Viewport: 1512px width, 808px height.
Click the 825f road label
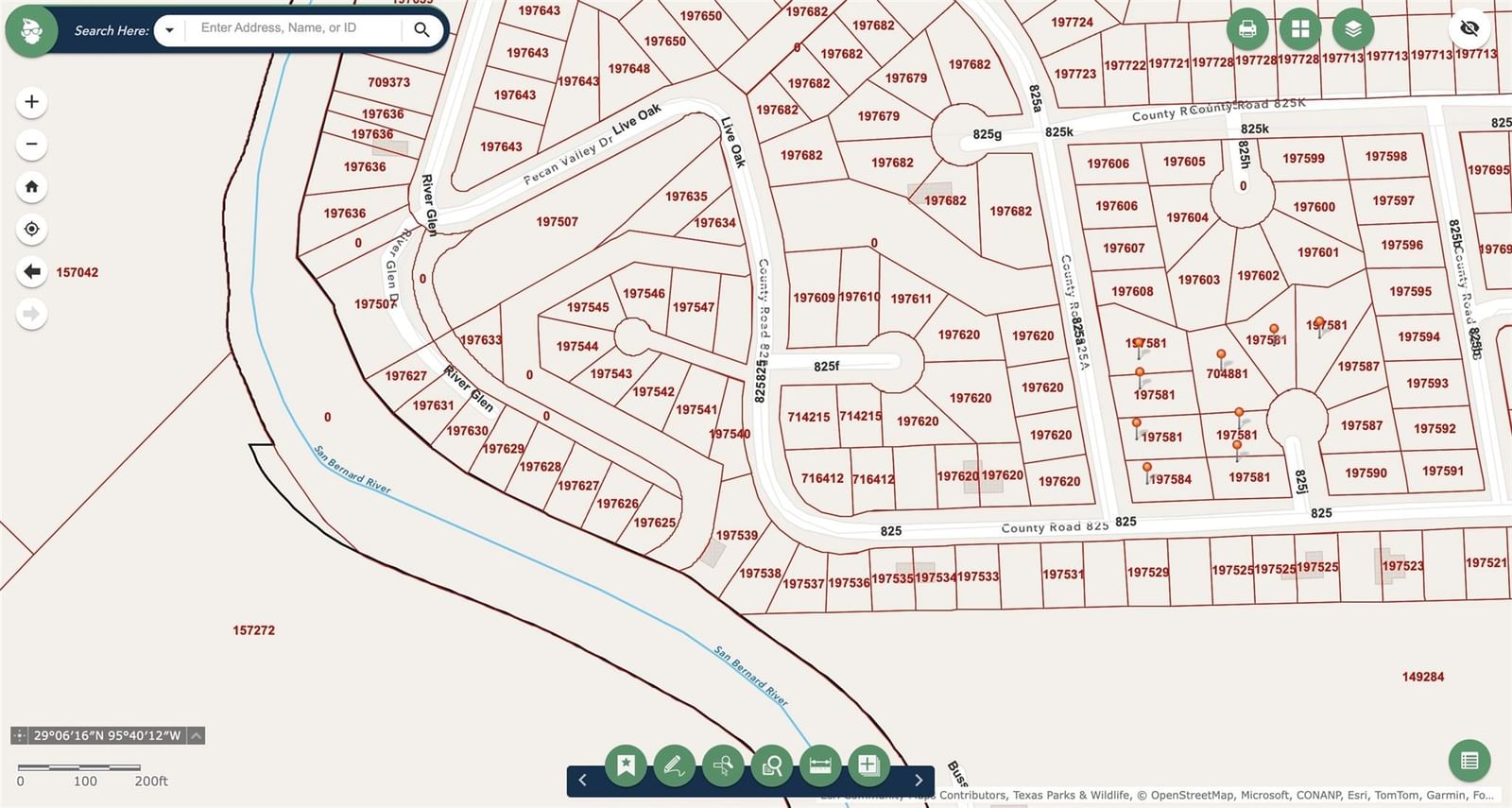pyautogui.click(x=826, y=367)
